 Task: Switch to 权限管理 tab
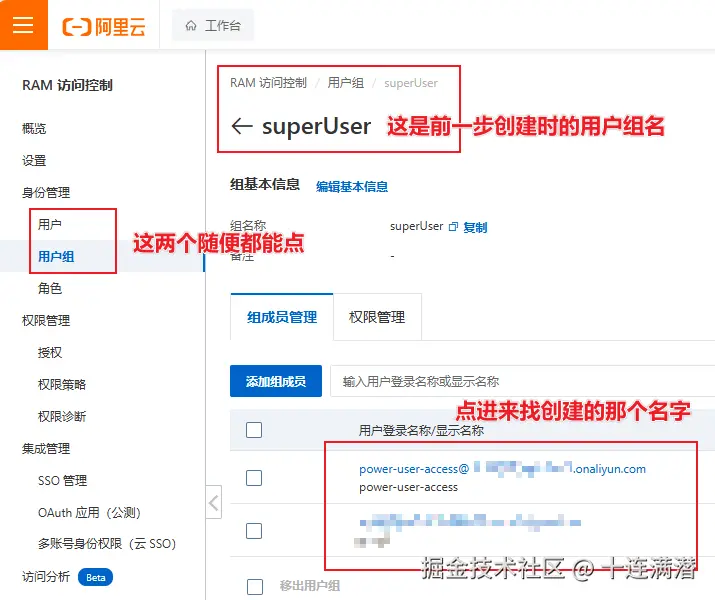coord(377,317)
